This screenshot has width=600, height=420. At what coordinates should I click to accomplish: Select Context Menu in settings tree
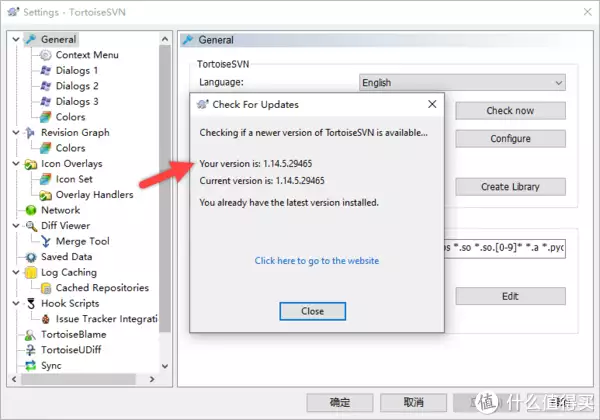[x=87, y=55]
